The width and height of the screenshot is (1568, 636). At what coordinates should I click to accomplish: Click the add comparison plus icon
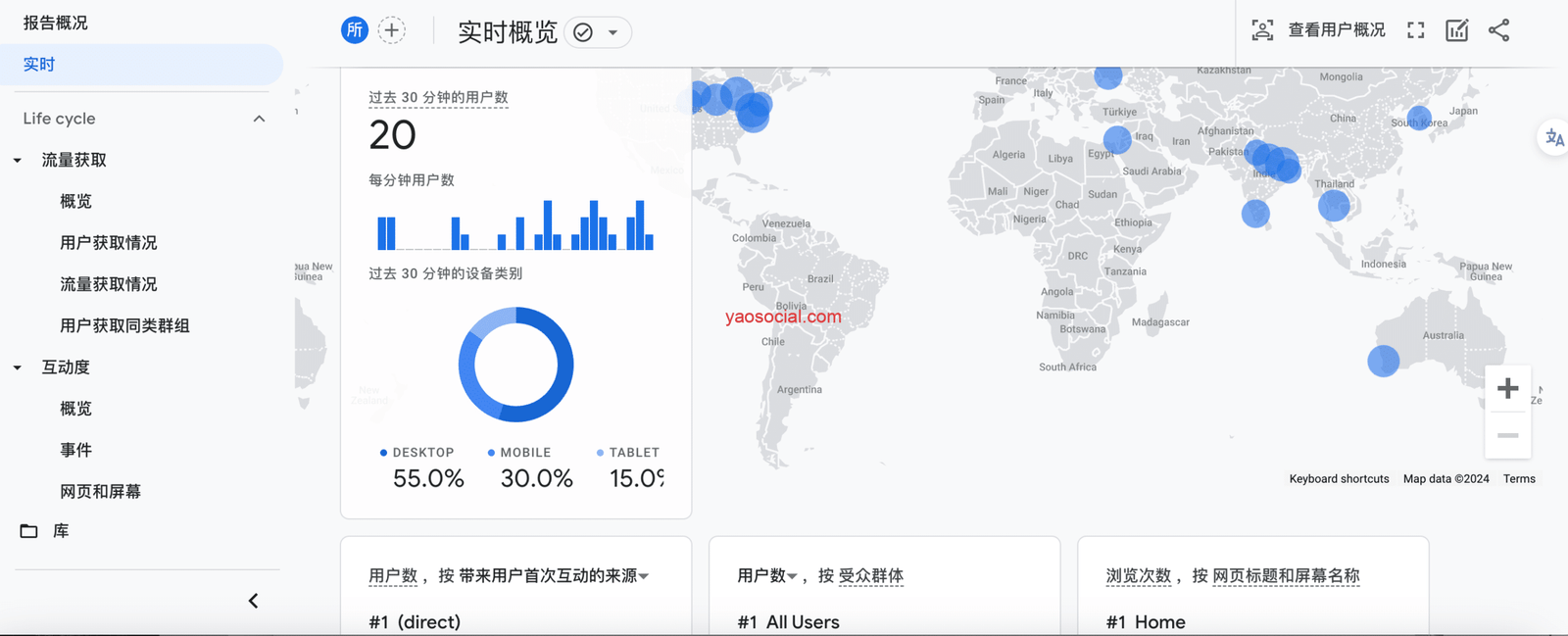[391, 30]
